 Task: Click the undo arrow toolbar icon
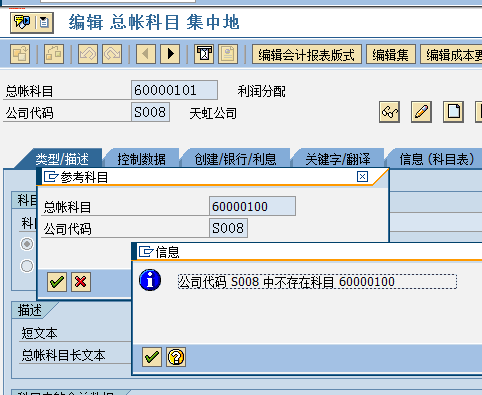coord(88,54)
